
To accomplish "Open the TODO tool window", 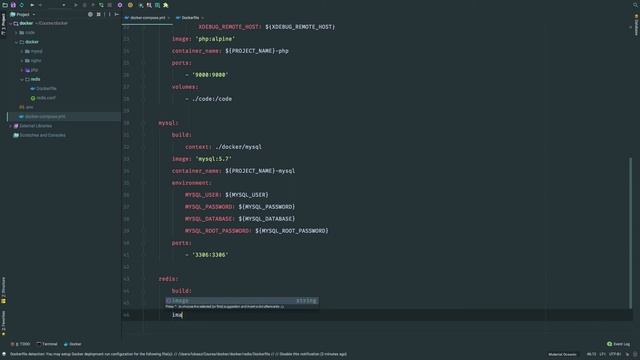I will [20, 344].
